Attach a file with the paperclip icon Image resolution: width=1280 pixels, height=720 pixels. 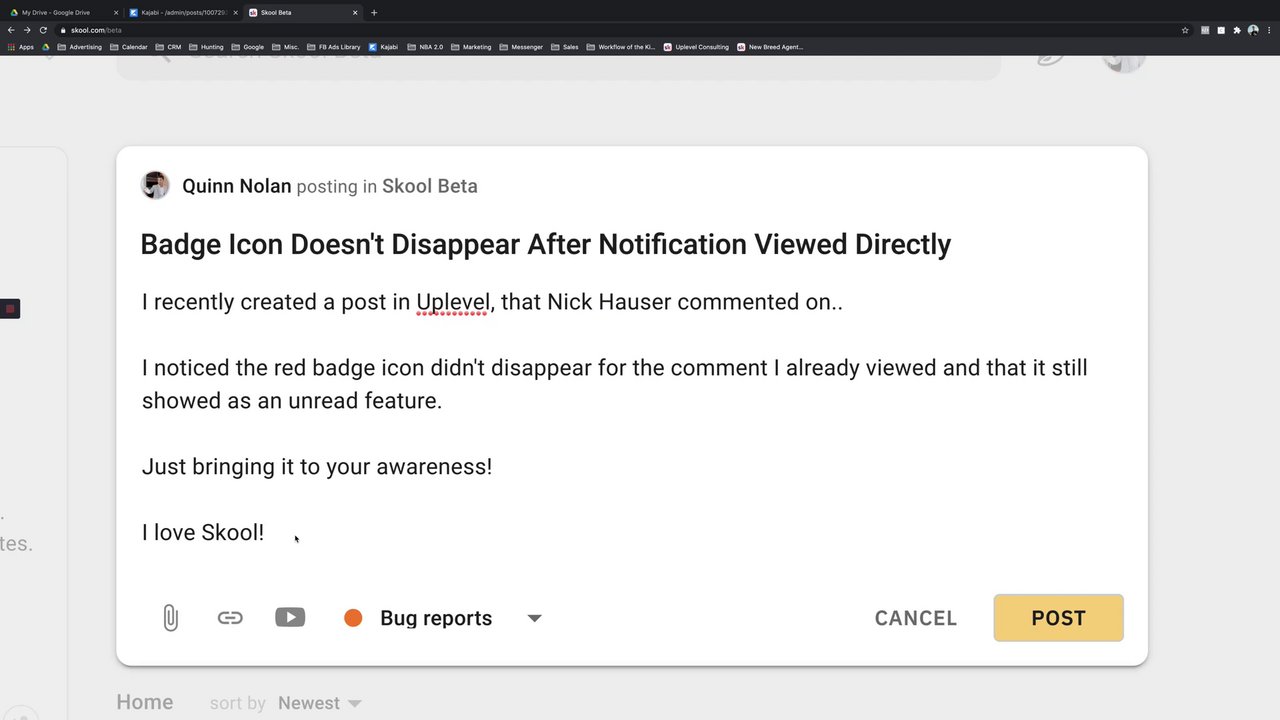(x=170, y=618)
